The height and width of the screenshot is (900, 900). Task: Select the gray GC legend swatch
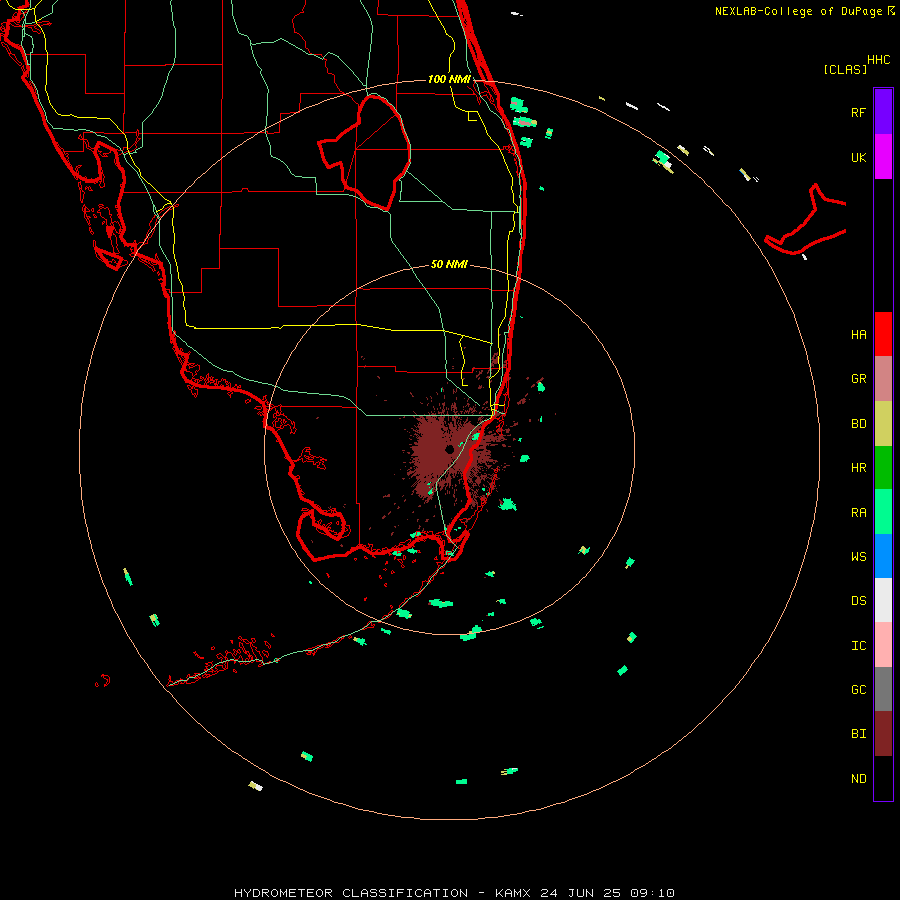coord(883,689)
